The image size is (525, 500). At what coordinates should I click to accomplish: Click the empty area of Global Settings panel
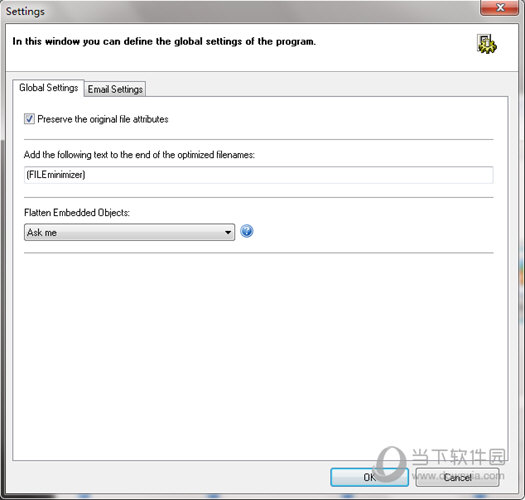click(260, 352)
